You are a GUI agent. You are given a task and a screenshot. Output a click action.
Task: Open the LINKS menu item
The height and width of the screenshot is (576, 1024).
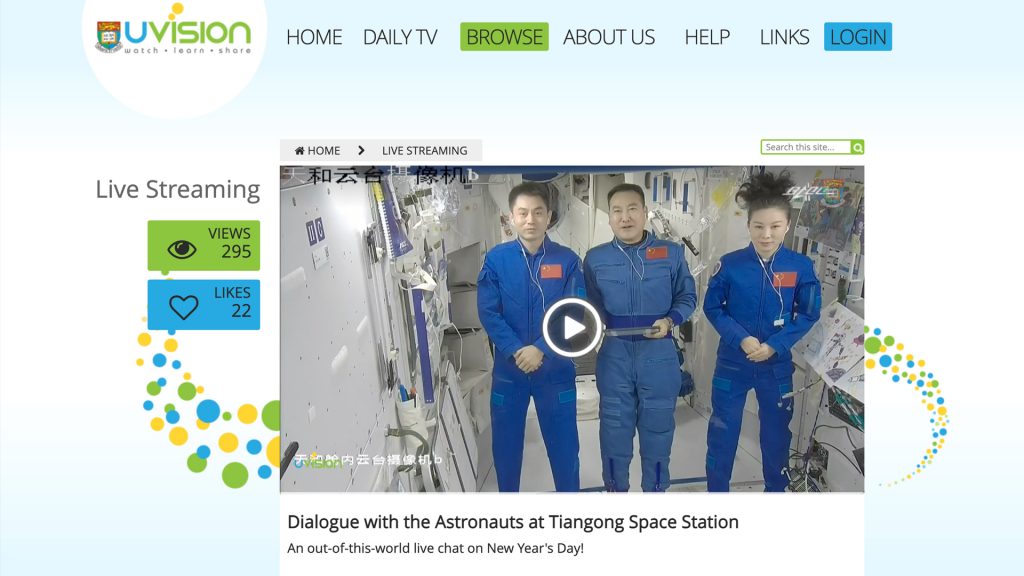point(784,37)
